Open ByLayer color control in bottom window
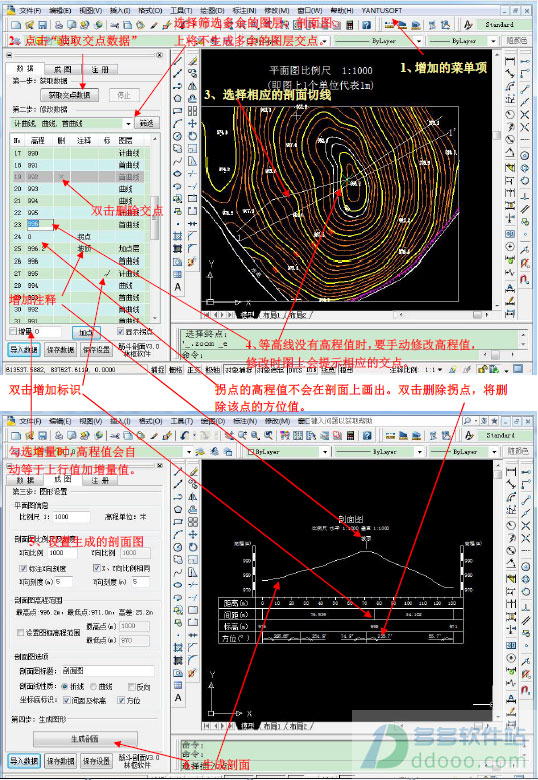This screenshot has height=780, width=538. tap(288, 452)
